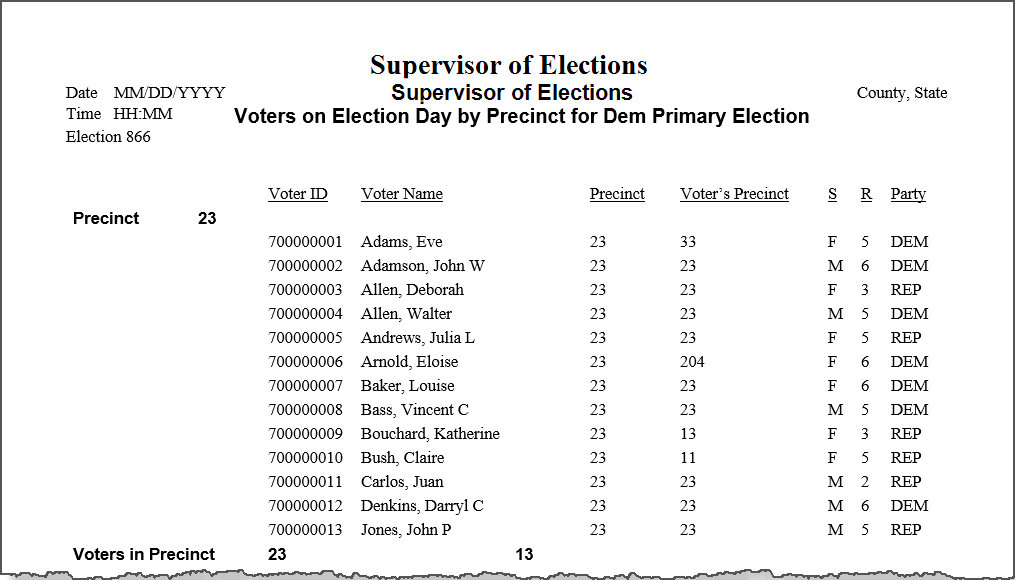This screenshot has height=580, width=1015.
Task: Click the Arnold, Eloise row name
Action: coord(409,362)
